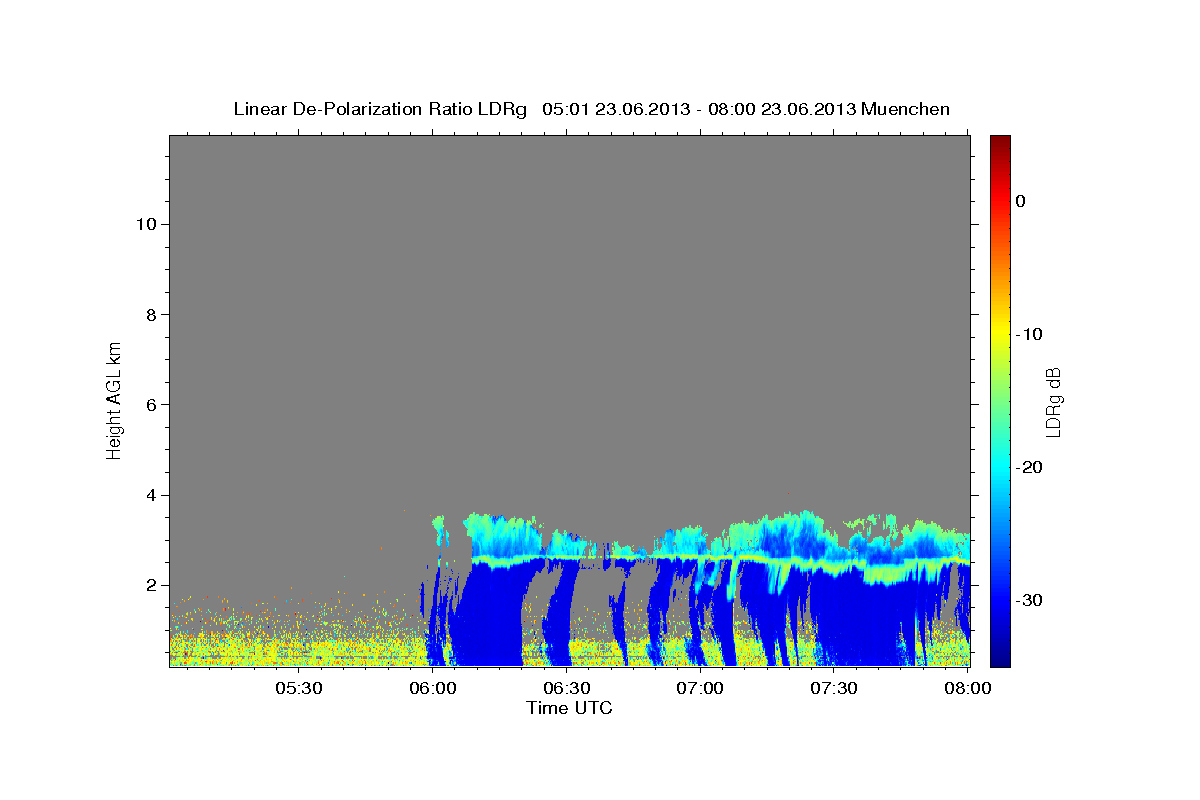Click the '07:30' time tick label
This screenshot has width=1200, height=800.
click(834, 688)
